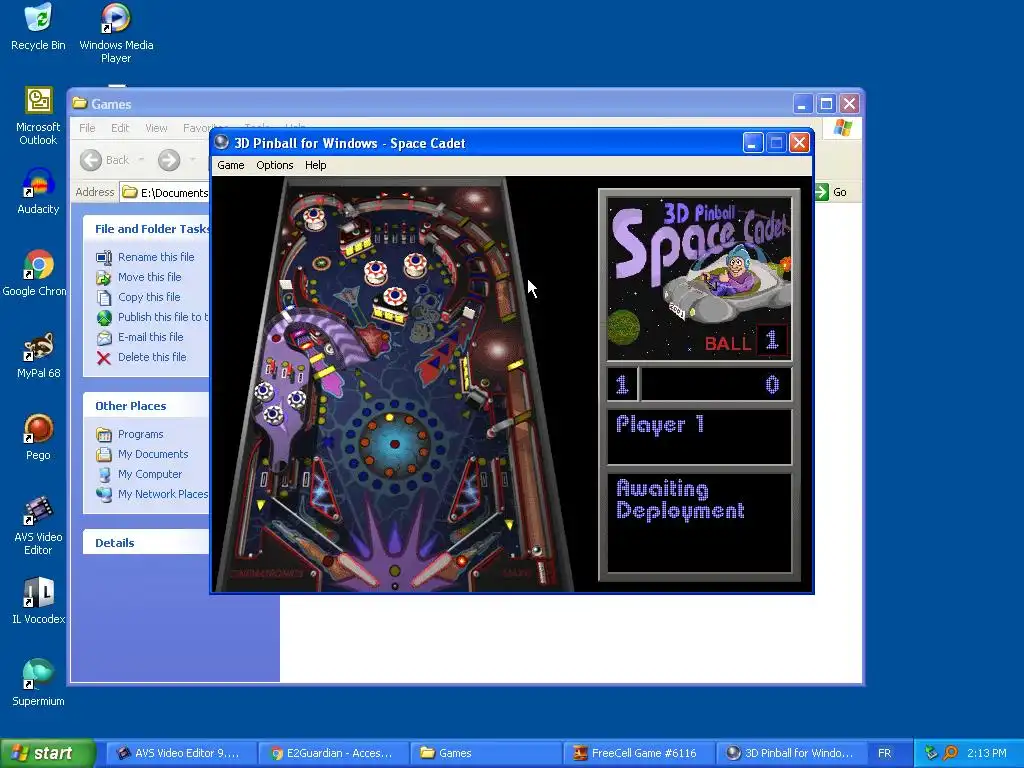
Task: Close the 3D Pinball window
Action: [x=799, y=143]
